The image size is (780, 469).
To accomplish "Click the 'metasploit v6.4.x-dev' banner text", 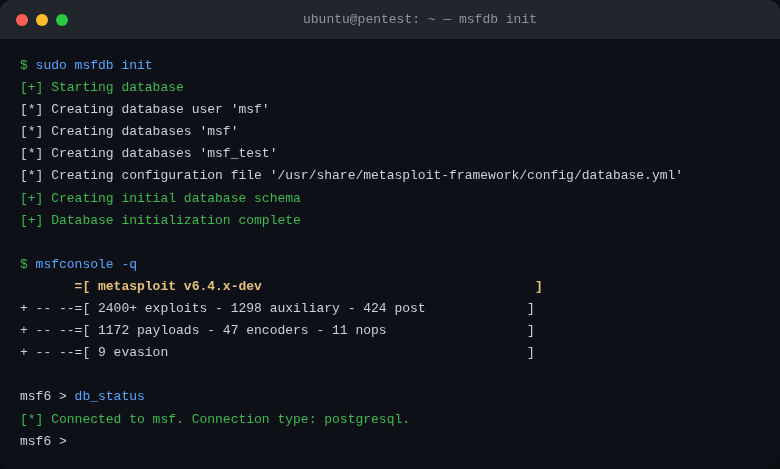I will (180, 286).
